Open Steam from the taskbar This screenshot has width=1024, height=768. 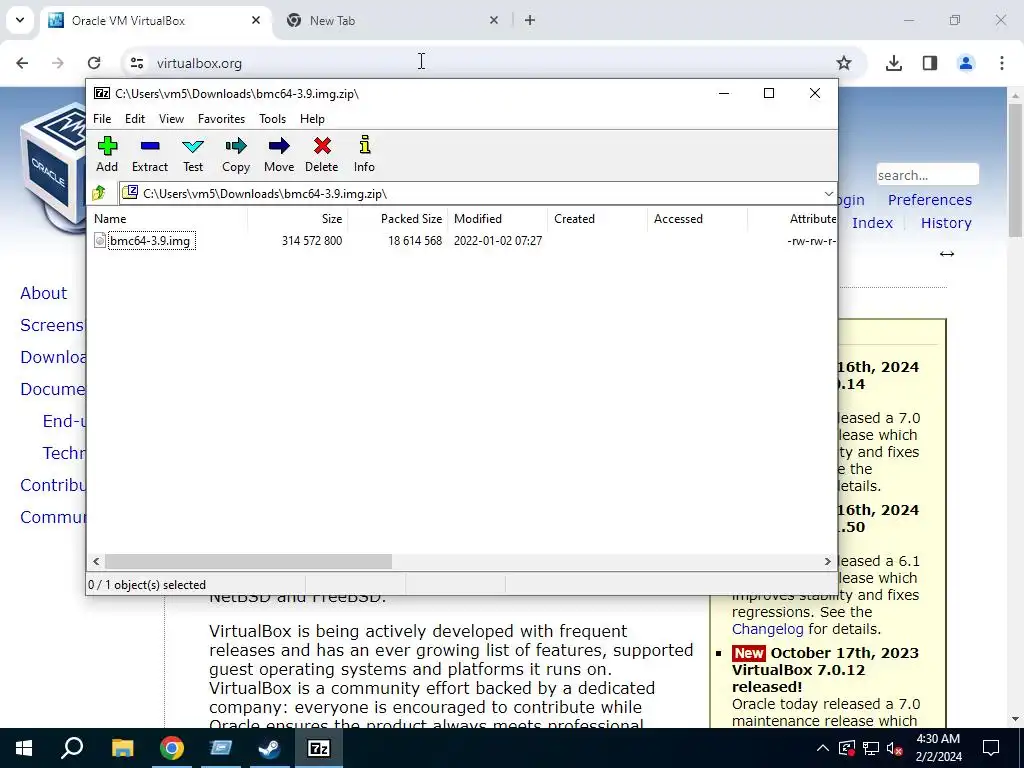tap(269, 748)
